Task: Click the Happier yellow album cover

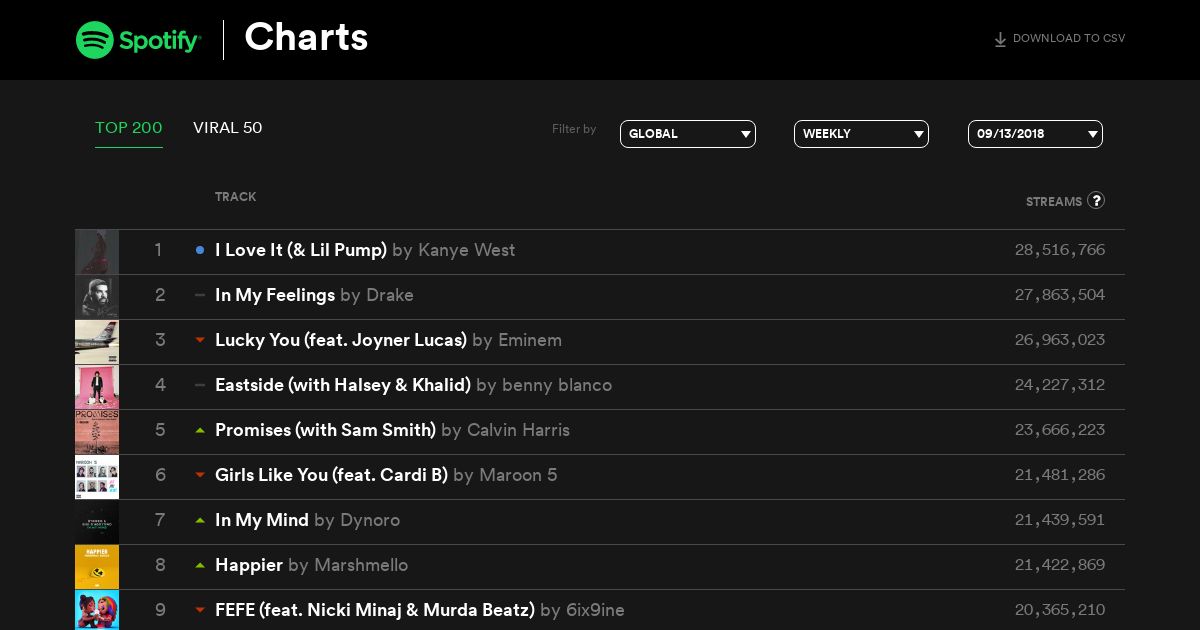Action: point(97,567)
